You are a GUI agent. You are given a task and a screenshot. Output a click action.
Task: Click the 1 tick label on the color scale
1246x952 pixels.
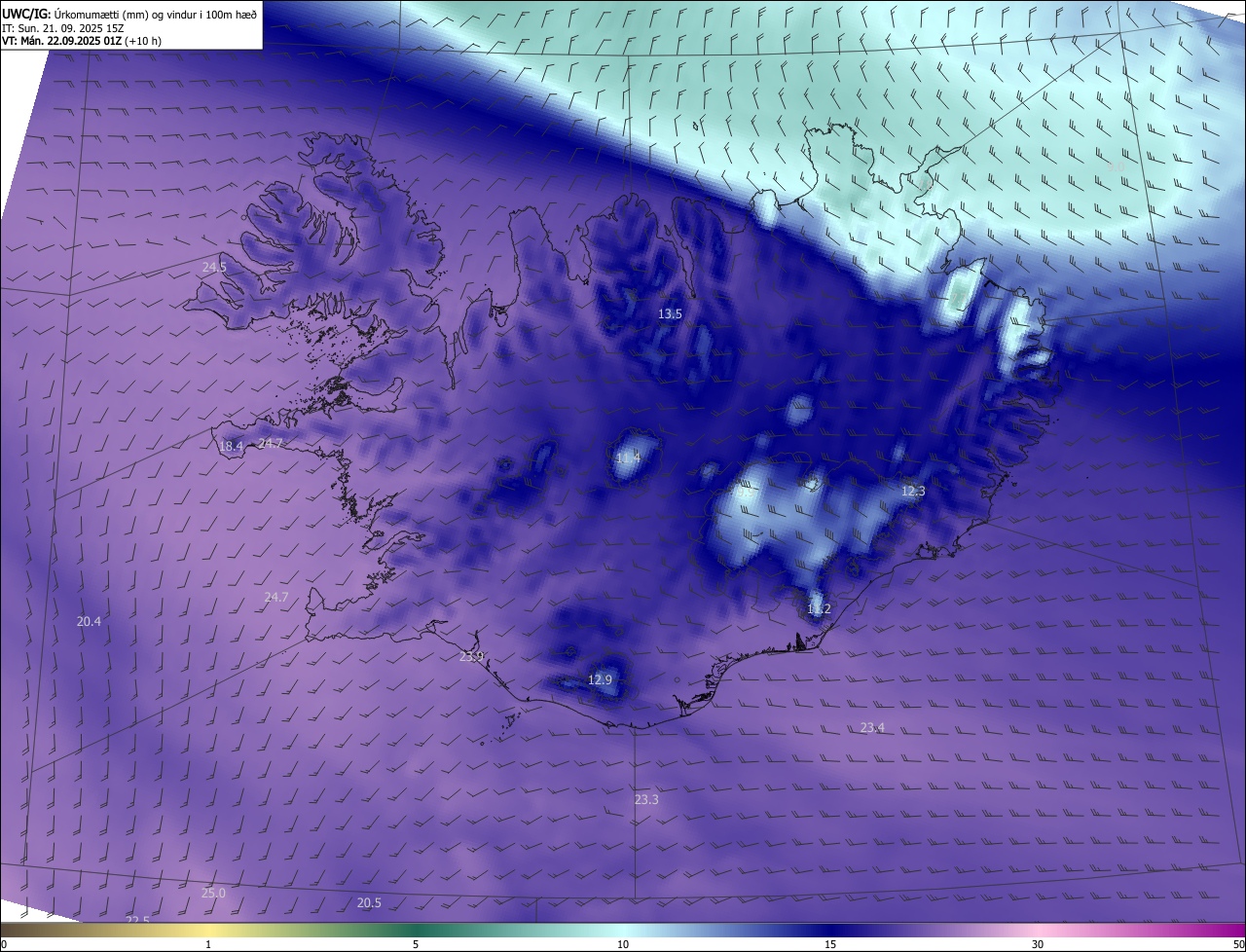coord(208,944)
